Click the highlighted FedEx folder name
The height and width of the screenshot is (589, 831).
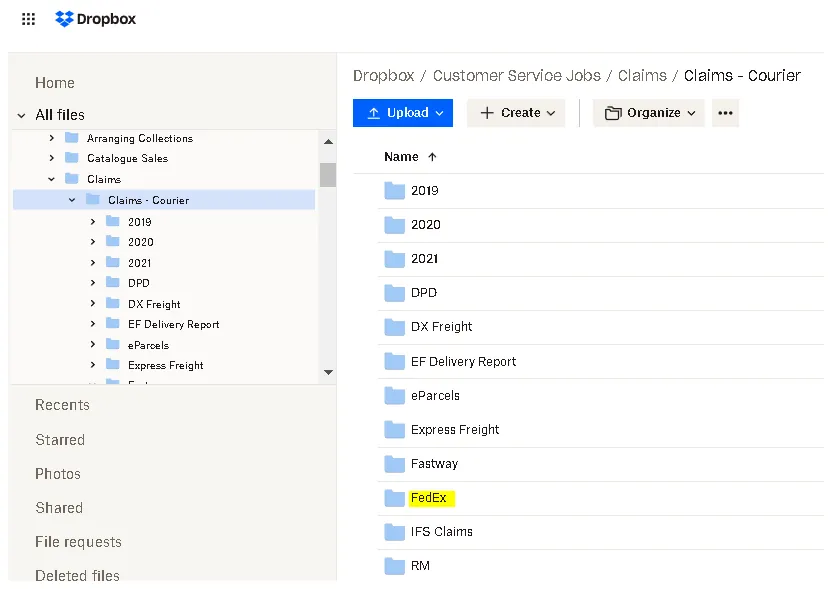tap(429, 498)
